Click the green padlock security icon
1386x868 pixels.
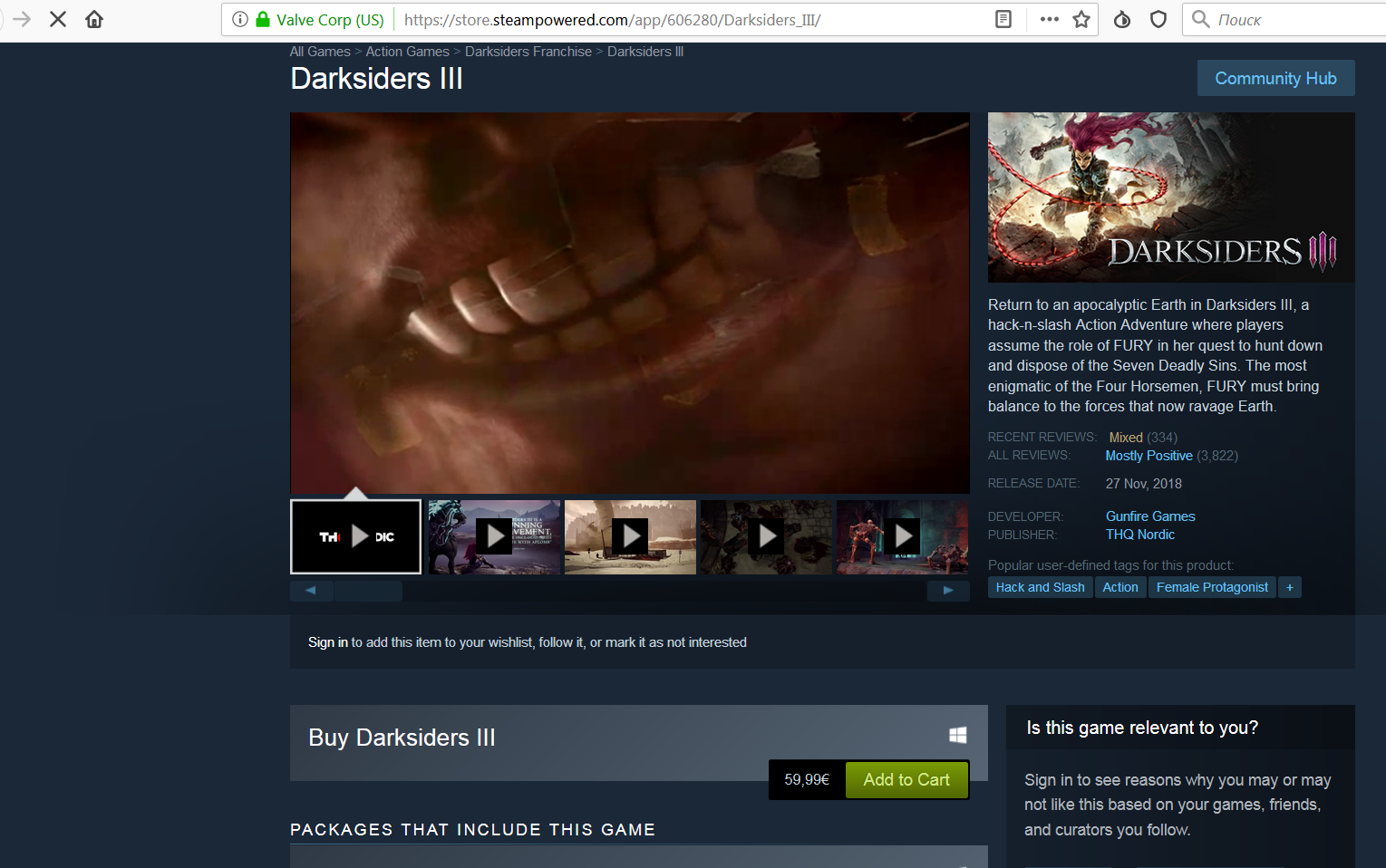[263, 19]
